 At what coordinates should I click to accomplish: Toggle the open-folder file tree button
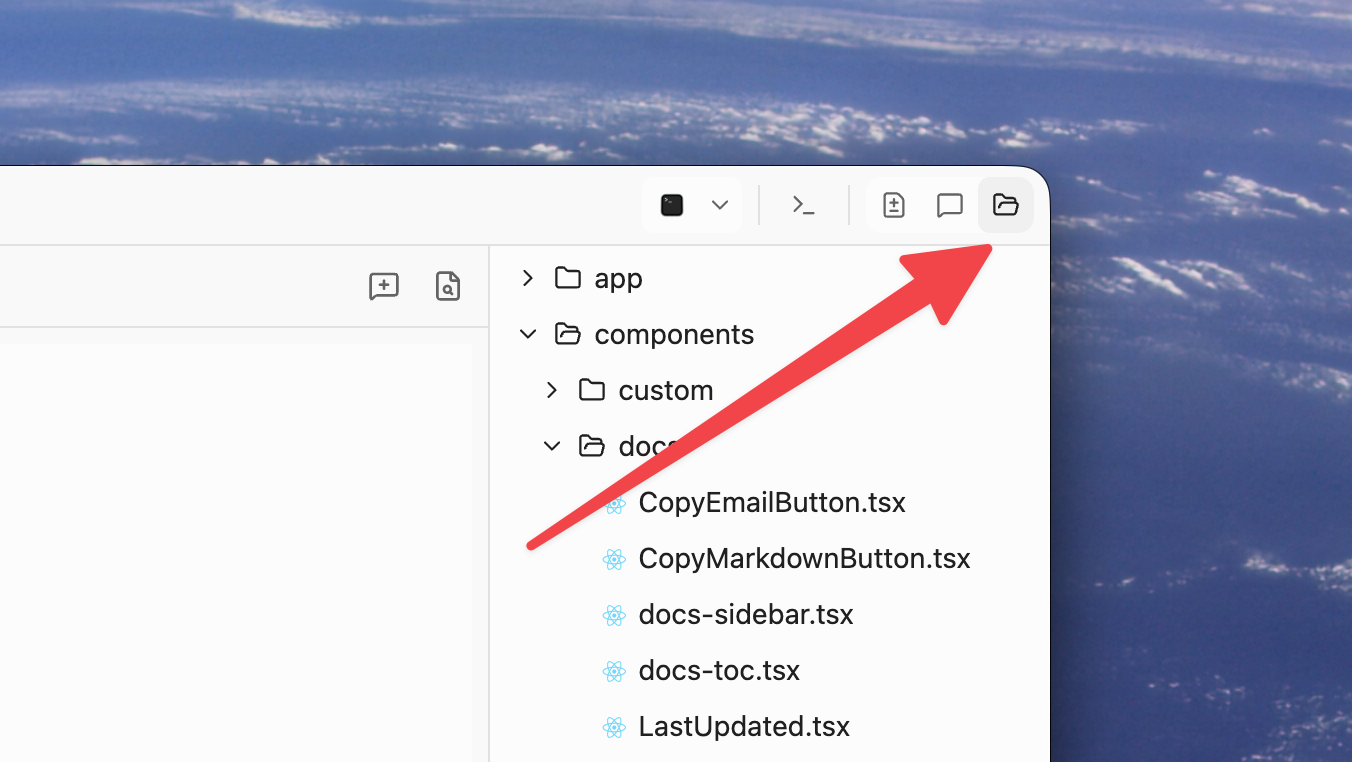(1005, 205)
